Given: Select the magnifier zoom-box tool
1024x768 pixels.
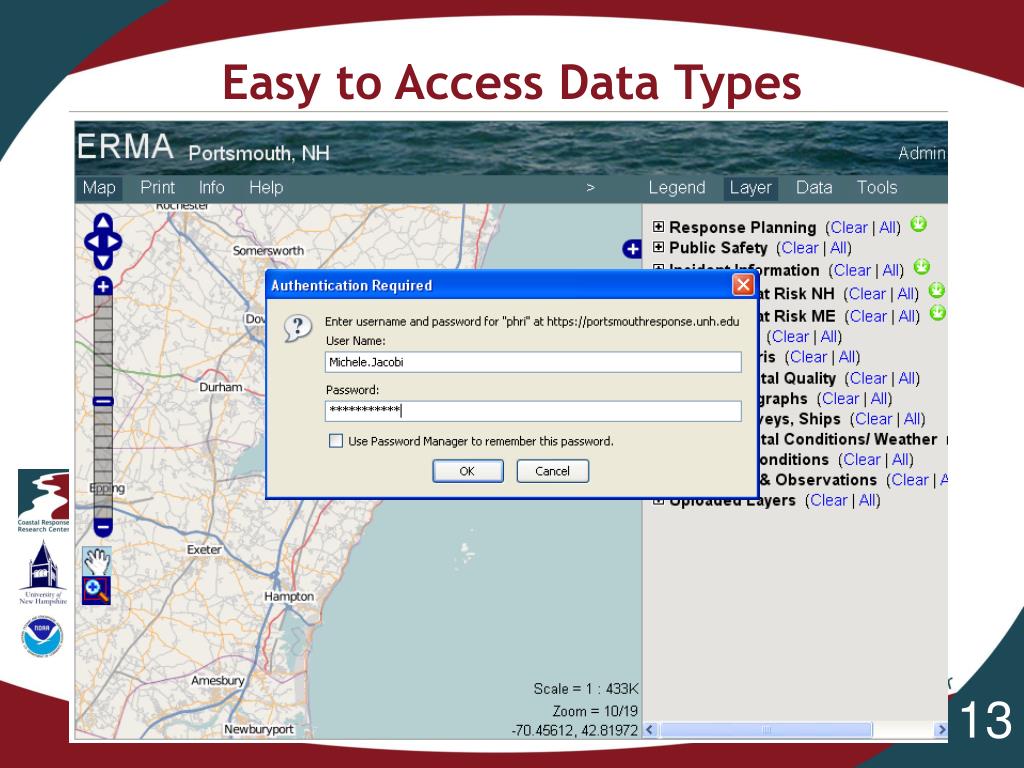Looking at the screenshot, I should pyautogui.click(x=97, y=590).
